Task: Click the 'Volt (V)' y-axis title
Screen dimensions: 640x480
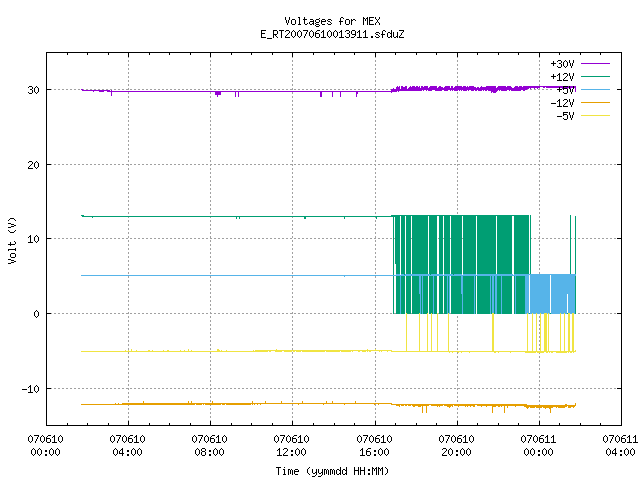Action: [x=12, y=240]
